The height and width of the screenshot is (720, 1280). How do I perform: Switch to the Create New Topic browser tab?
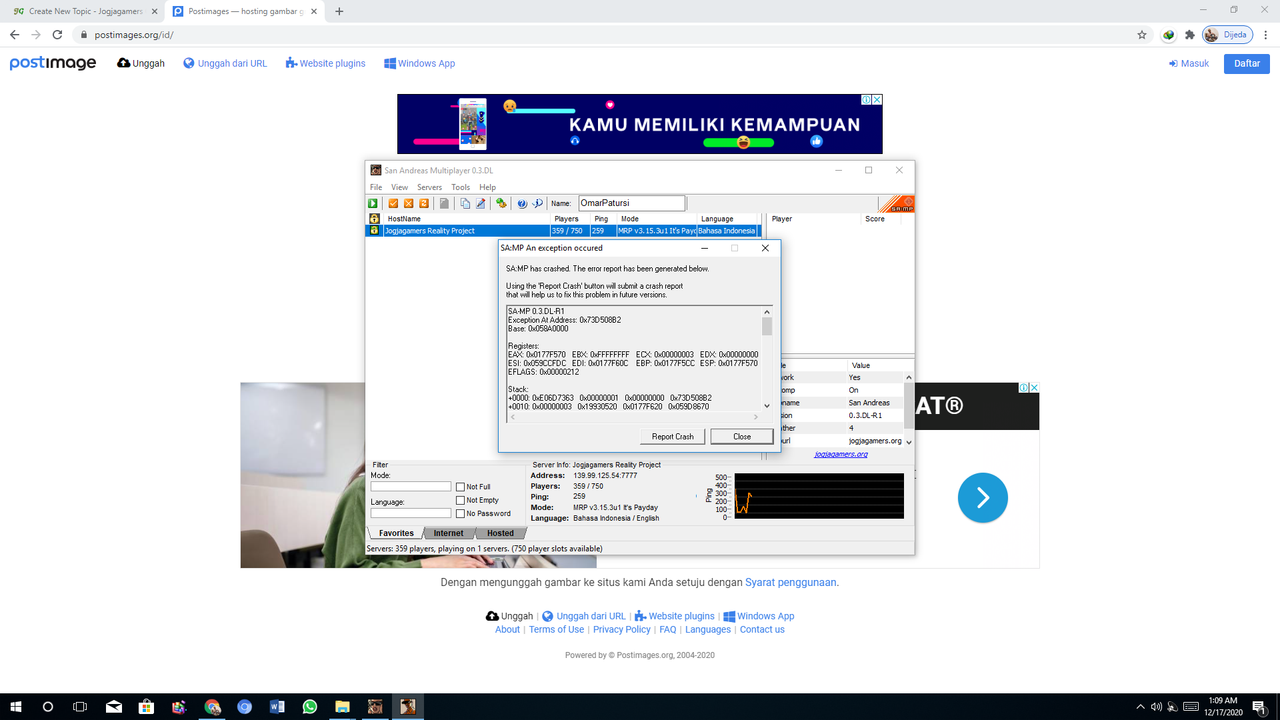pyautogui.click(x=84, y=11)
